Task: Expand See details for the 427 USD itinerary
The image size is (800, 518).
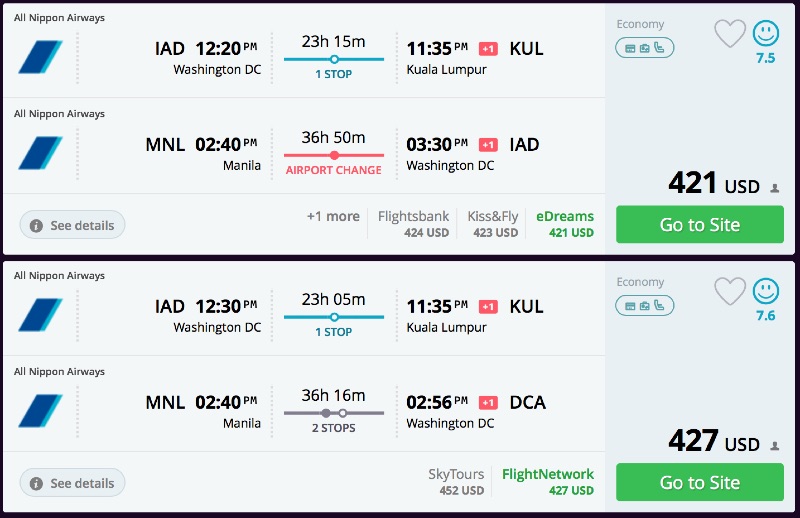Action: point(73,483)
